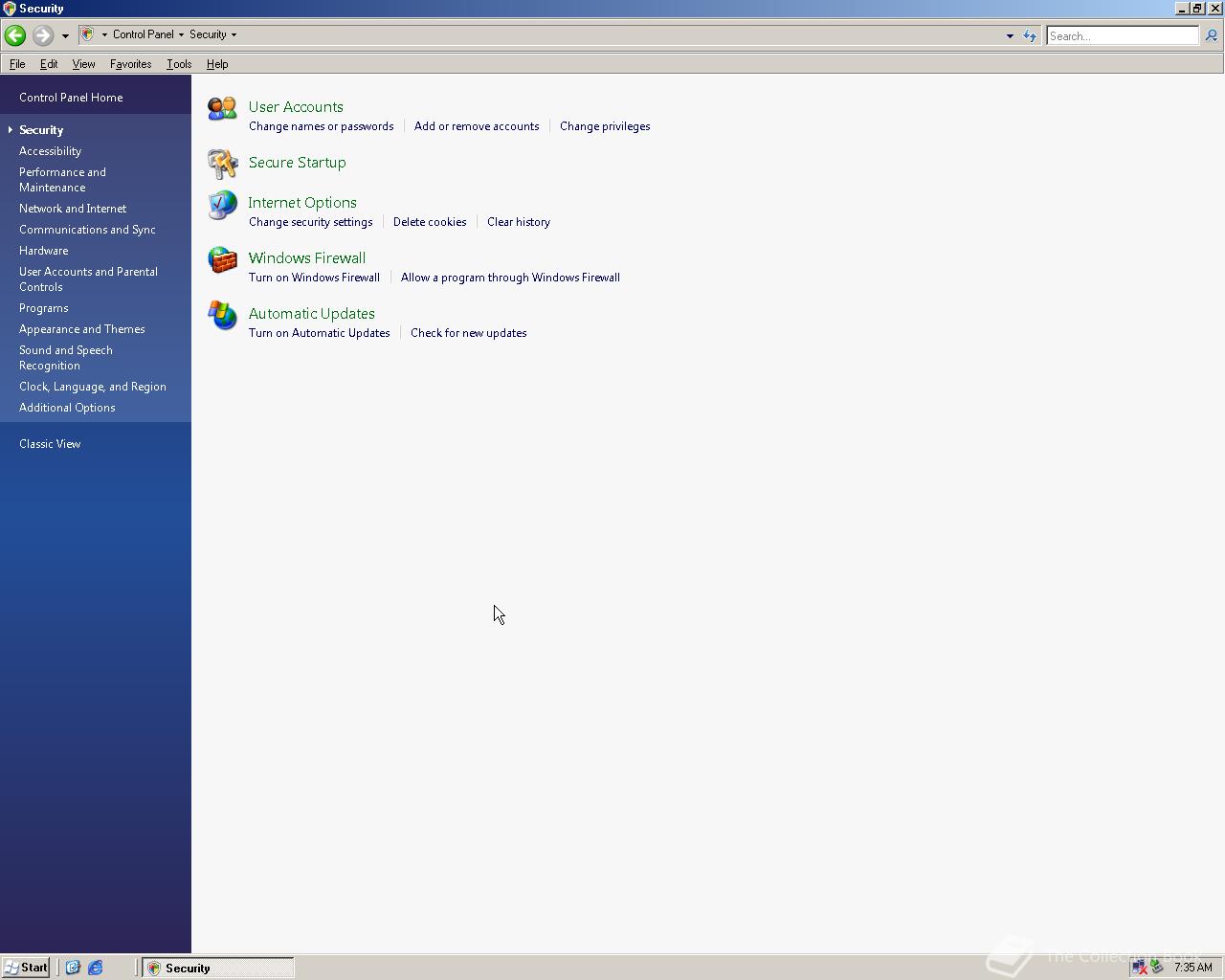This screenshot has height=980, width=1225.
Task: Open Sound and Speech Recognition category
Action: click(x=66, y=358)
